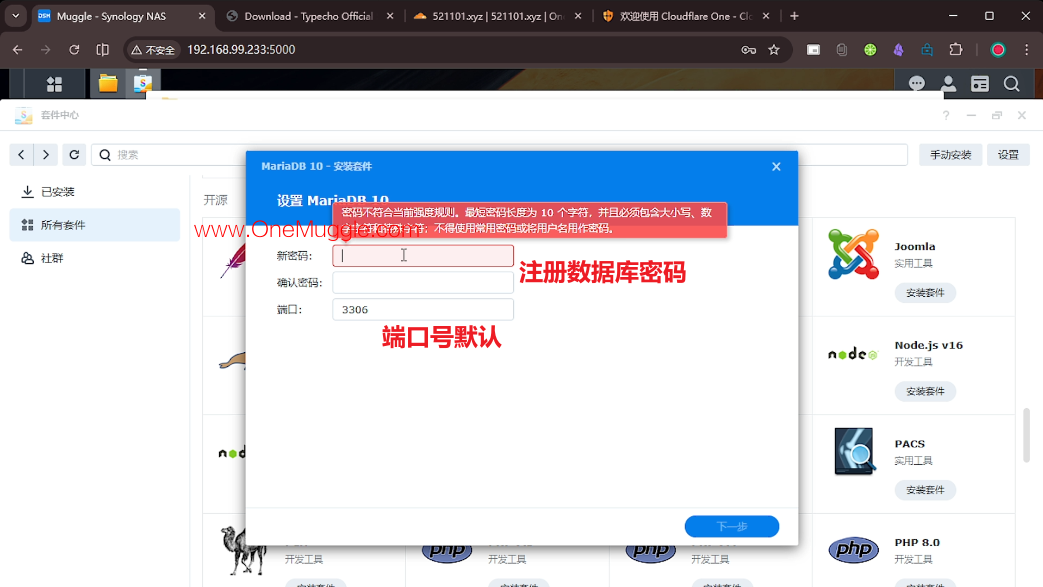Switch to Cloudflare One browser tab

pyautogui.click(x=685, y=16)
